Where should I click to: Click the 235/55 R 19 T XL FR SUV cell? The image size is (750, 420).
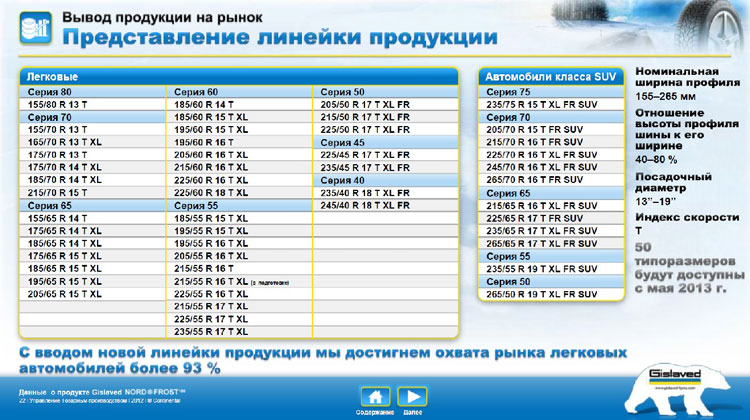click(551, 269)
